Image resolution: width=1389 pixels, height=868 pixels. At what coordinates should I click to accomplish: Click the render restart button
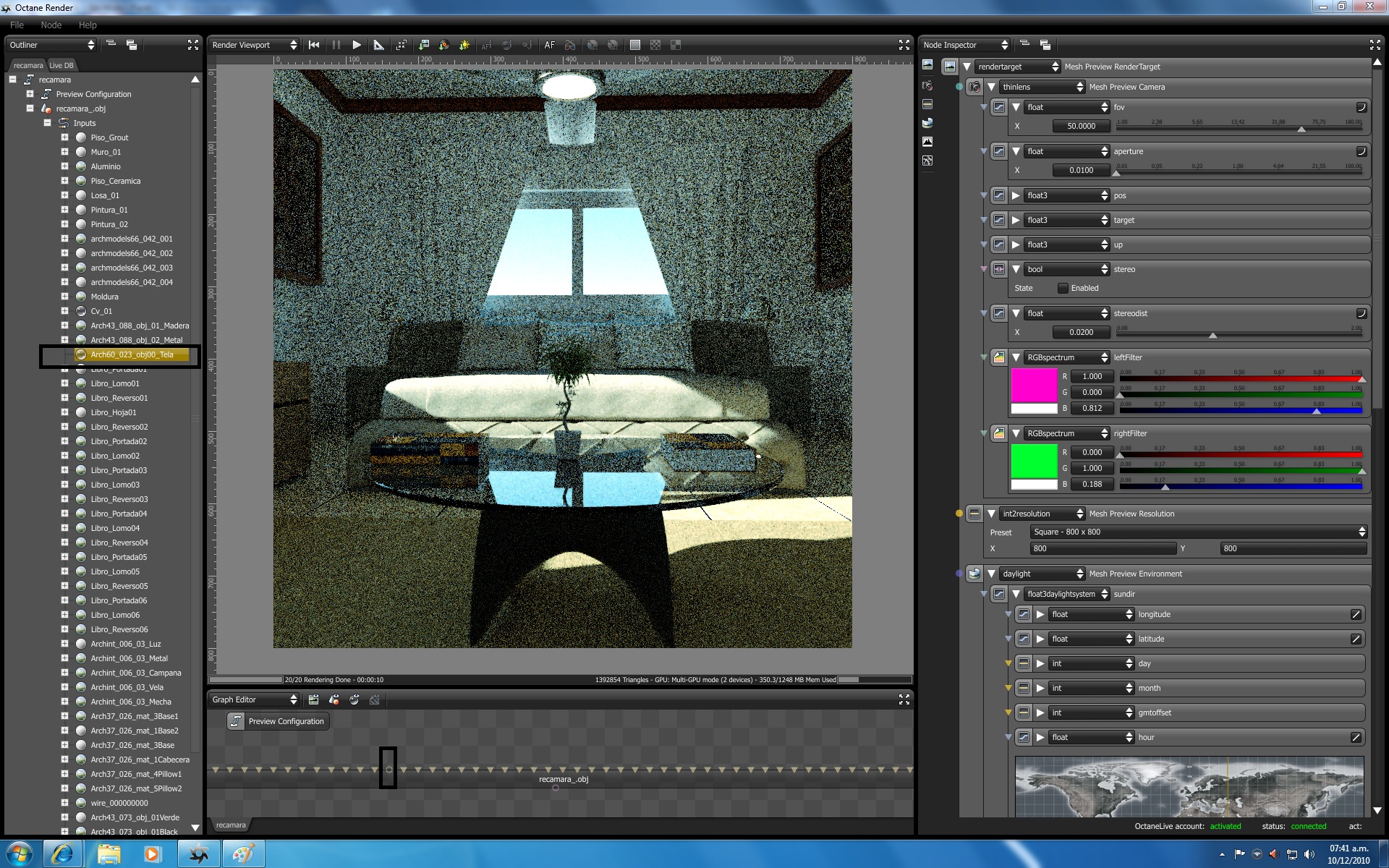point(314,45)
